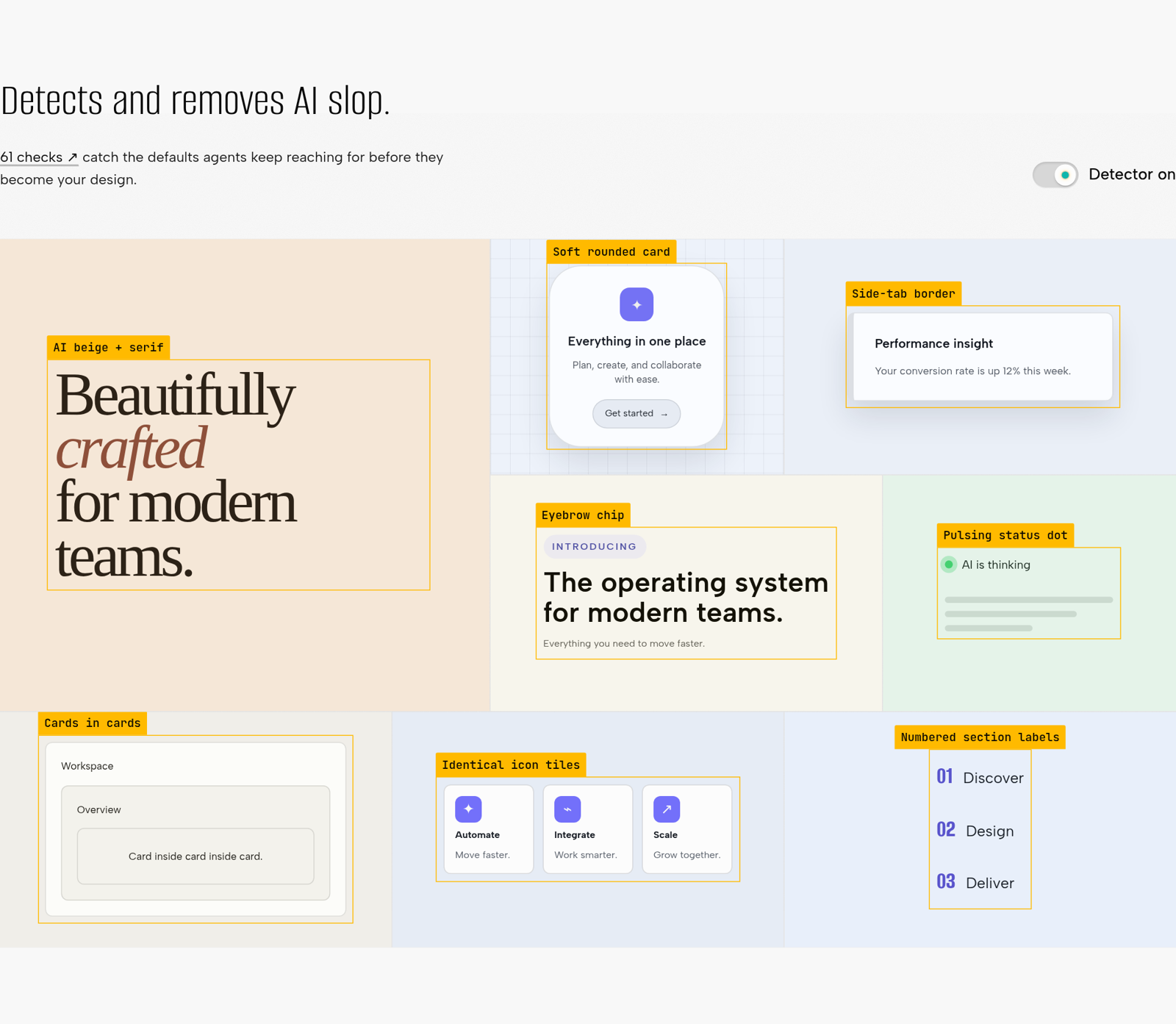Click the INTRODUCING eyebrow chip
This screenshot has height=1024, width=1176.
click(x=595, y=547)
